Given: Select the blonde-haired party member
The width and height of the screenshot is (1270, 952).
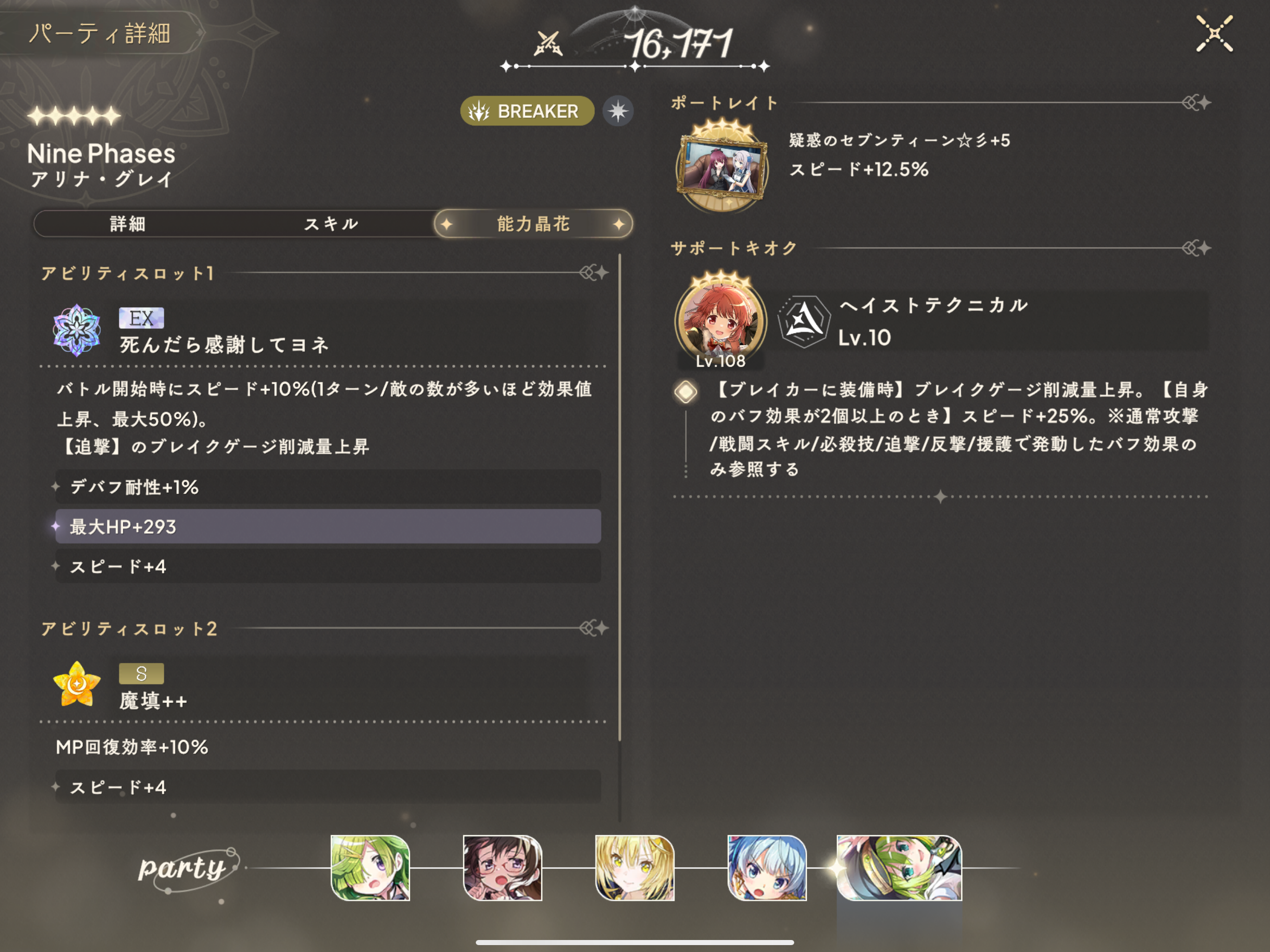Looking at the screenshot, I should click(x=635, y=868).
